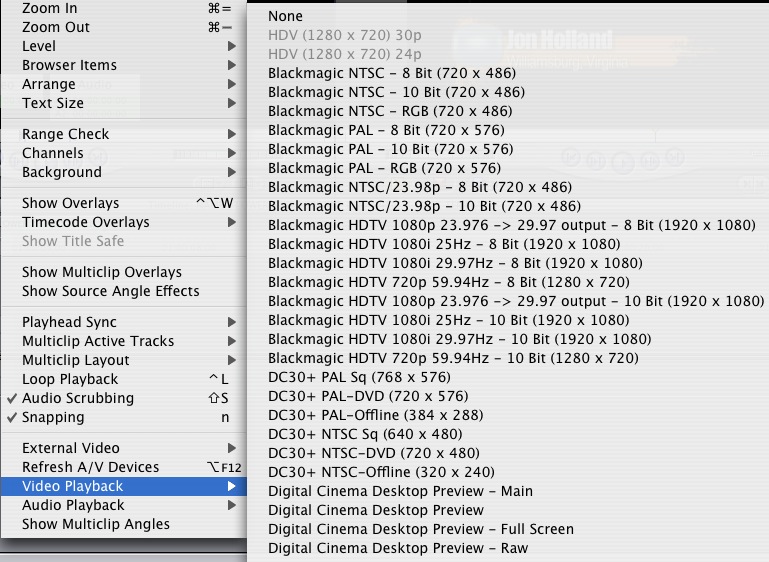This screenshot has width=769, height=562.
Task: Choose DC30+ PAL-Offline (384 x 288)
Action: pos(508,415)
